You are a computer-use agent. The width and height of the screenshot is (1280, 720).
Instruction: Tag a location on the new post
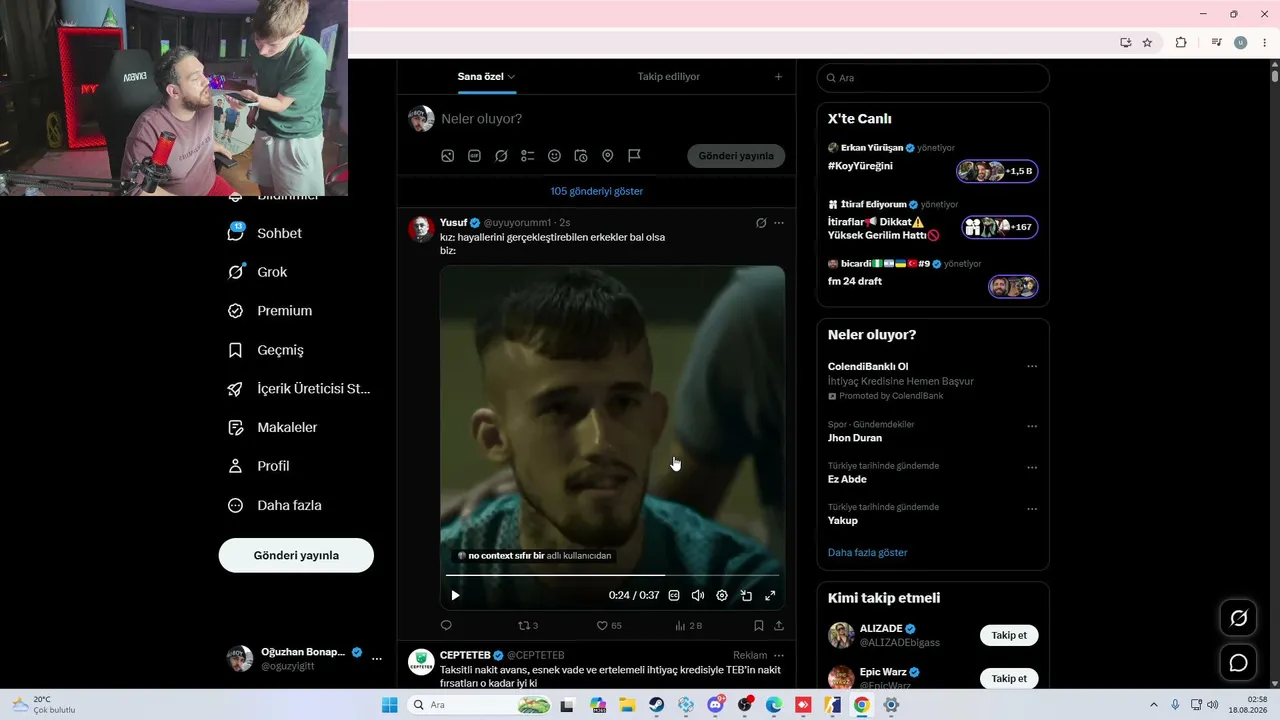tap(607, 156)
